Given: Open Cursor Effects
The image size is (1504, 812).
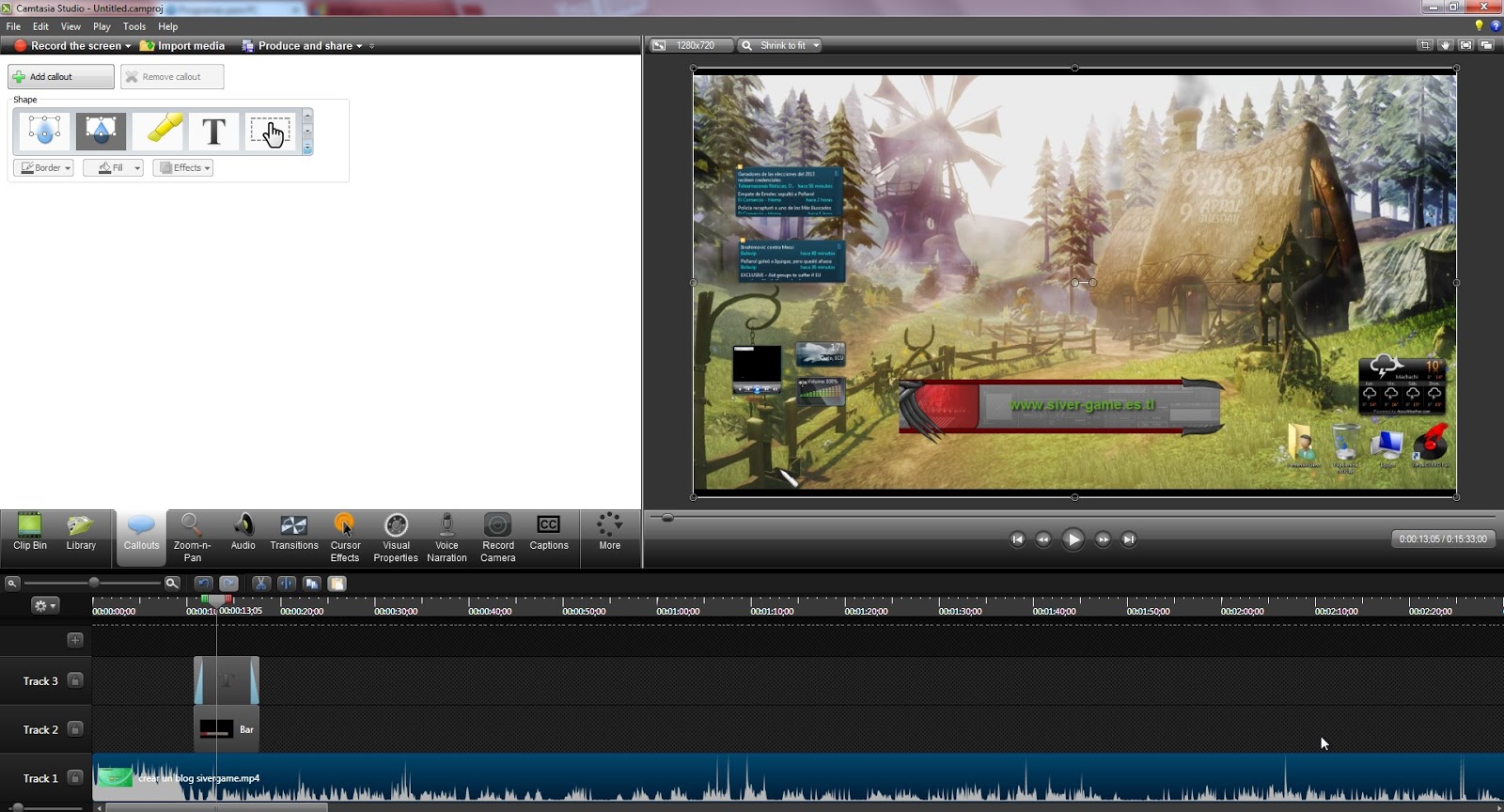Looking at the screenshot, I should [345, 539].
